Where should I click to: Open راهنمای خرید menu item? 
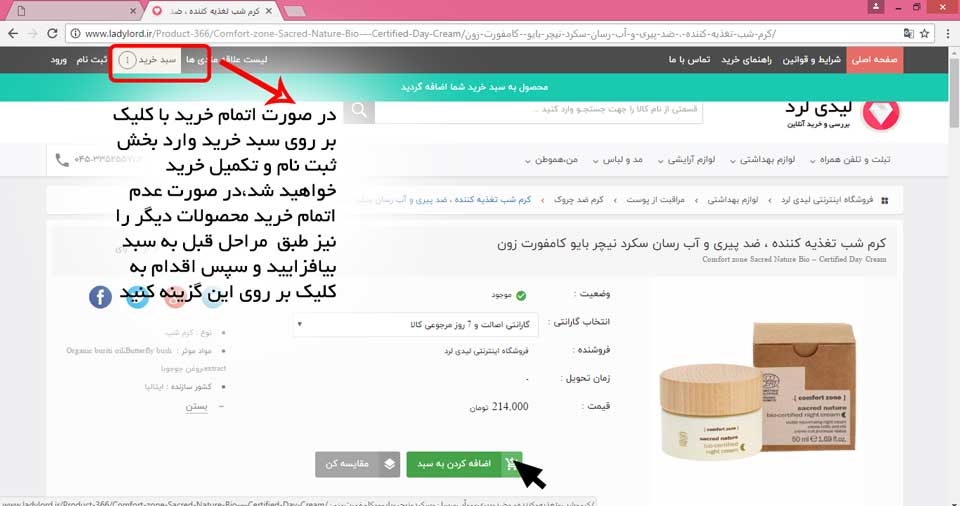point(746,59)
